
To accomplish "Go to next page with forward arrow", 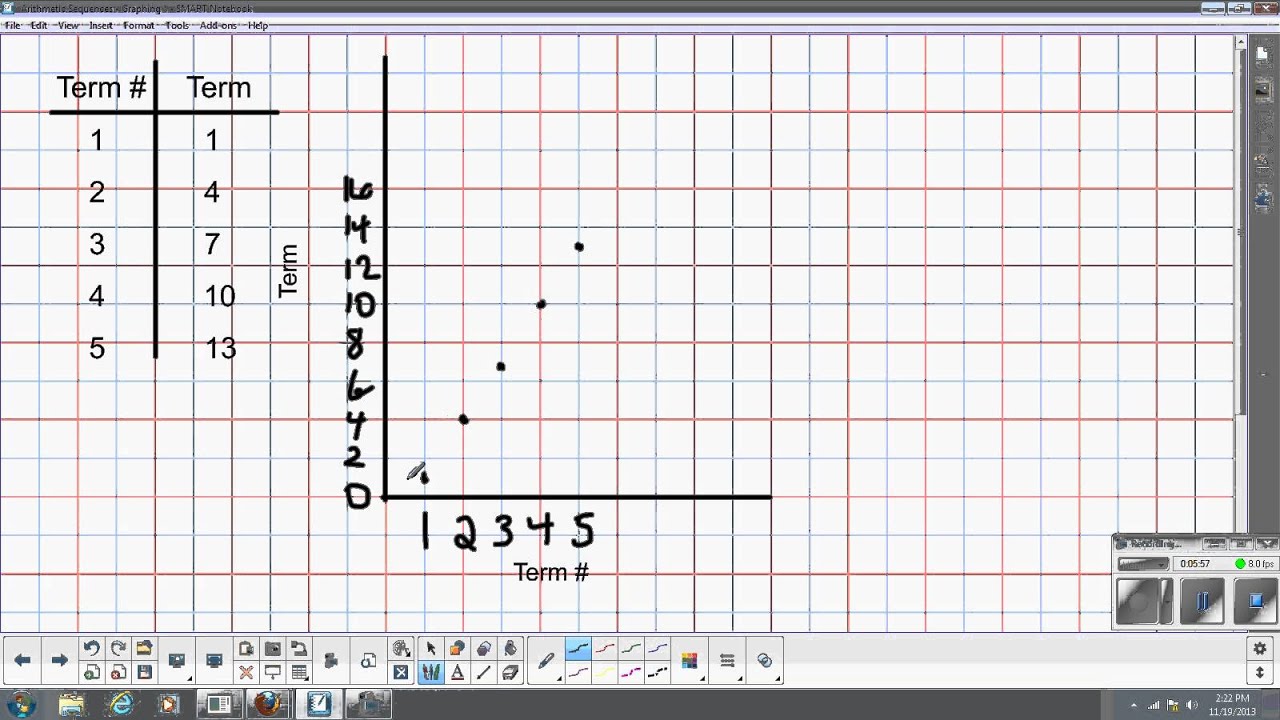I will 60,660.
